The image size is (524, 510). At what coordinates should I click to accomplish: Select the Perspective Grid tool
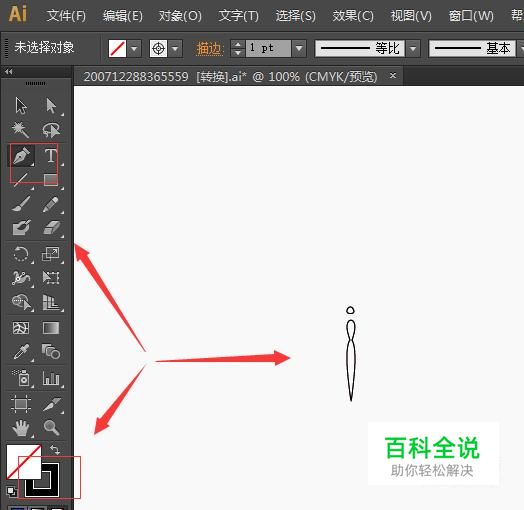click(51, 302)
